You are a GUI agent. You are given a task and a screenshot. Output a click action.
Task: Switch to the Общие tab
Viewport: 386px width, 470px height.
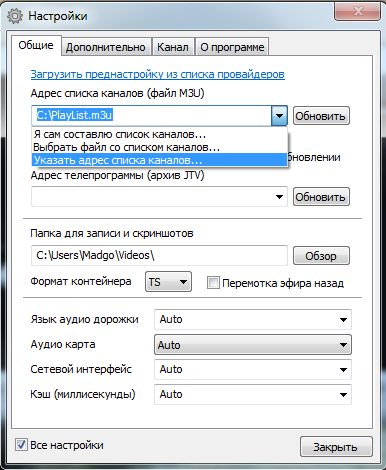[x=36, y=45]
